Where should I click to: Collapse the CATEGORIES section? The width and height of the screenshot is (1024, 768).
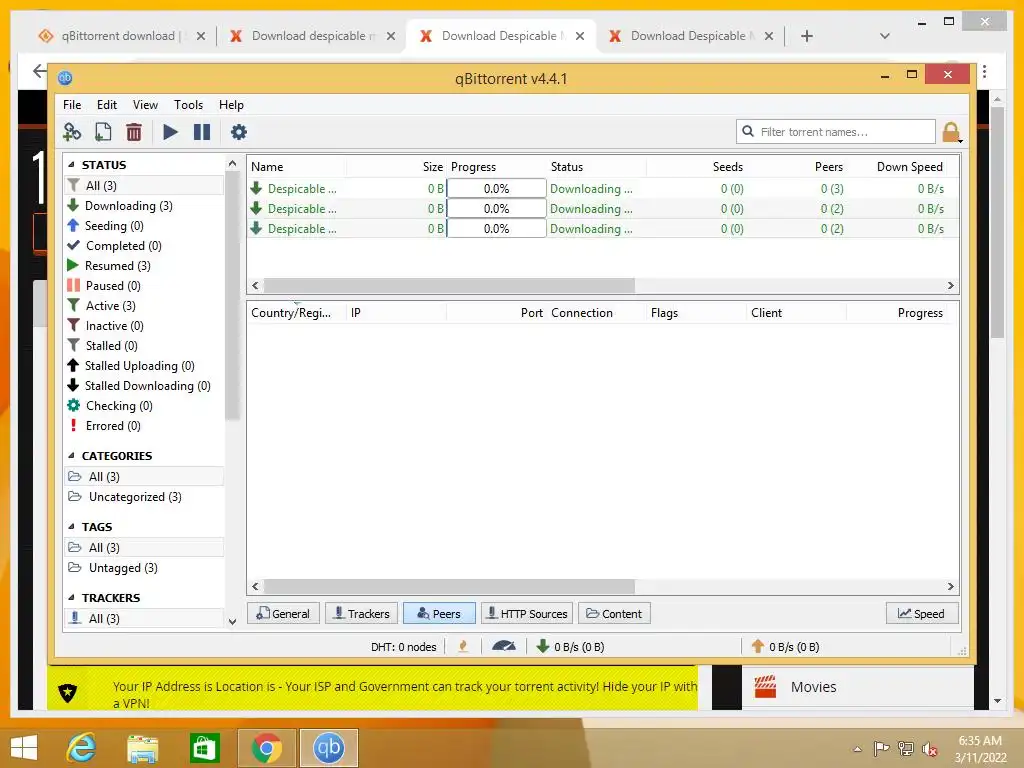click(x=71, y=456)
